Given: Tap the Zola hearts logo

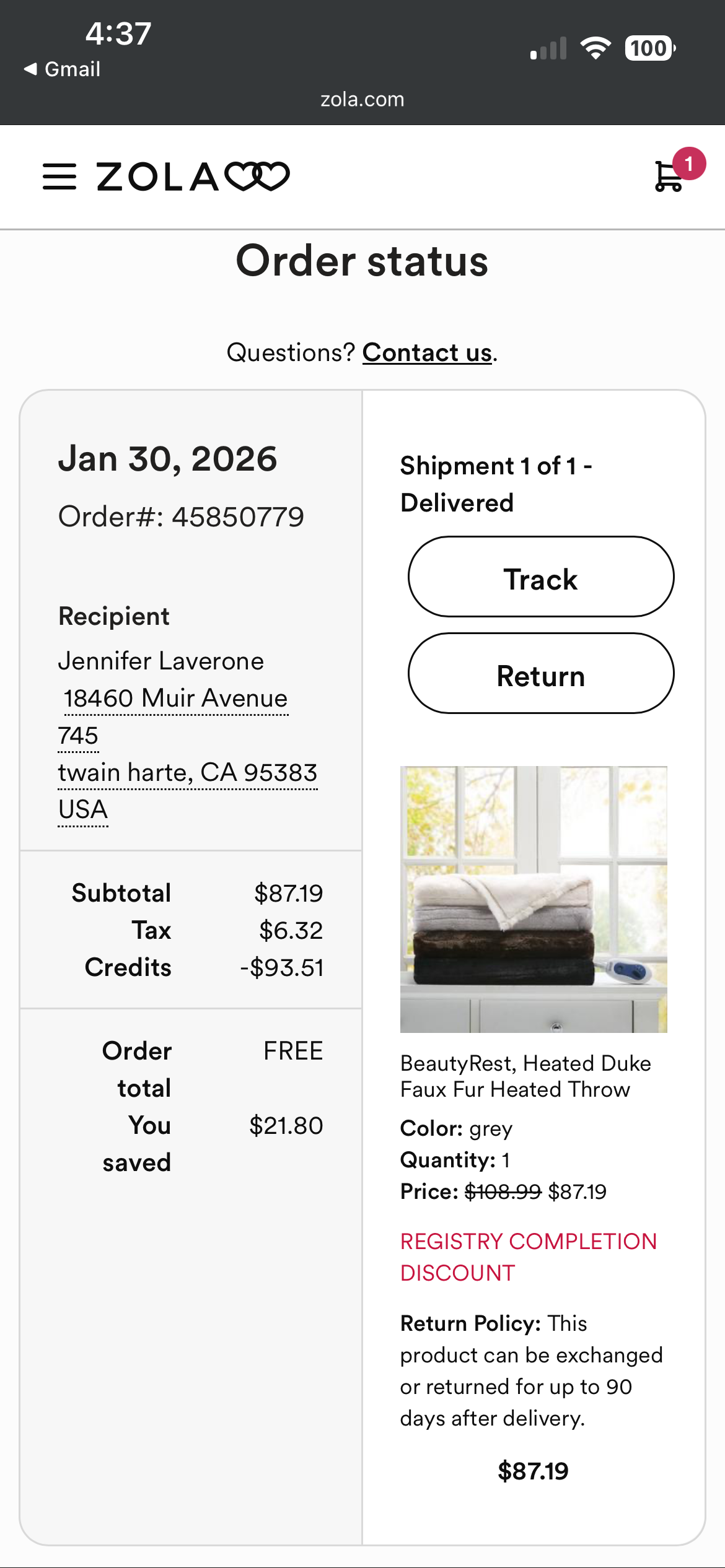Looking at the screenshot, I should point(193,176).
